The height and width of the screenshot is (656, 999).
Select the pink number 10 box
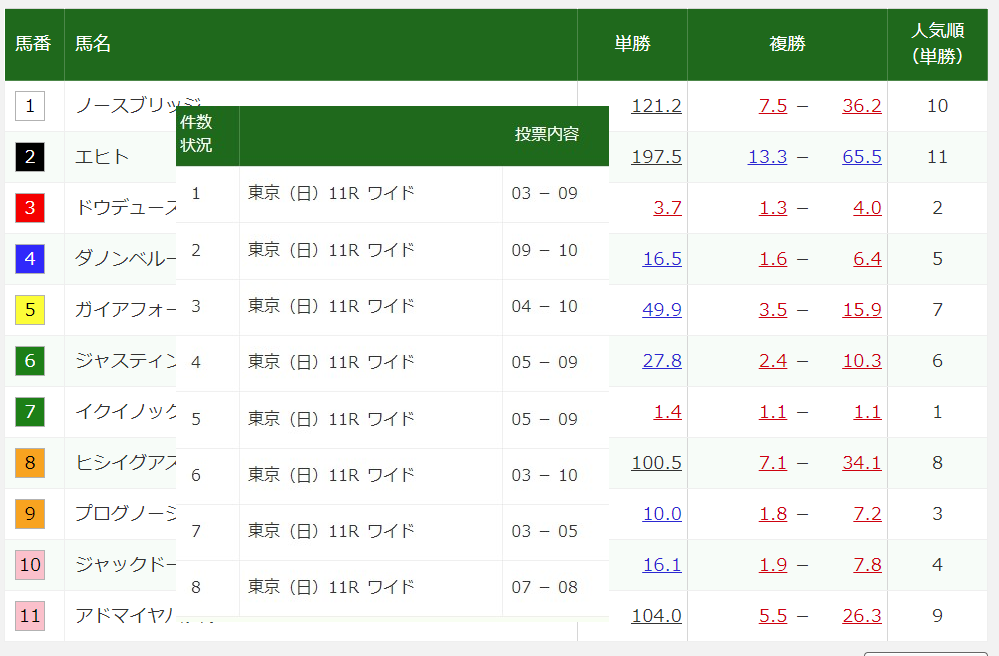[30, 564]
